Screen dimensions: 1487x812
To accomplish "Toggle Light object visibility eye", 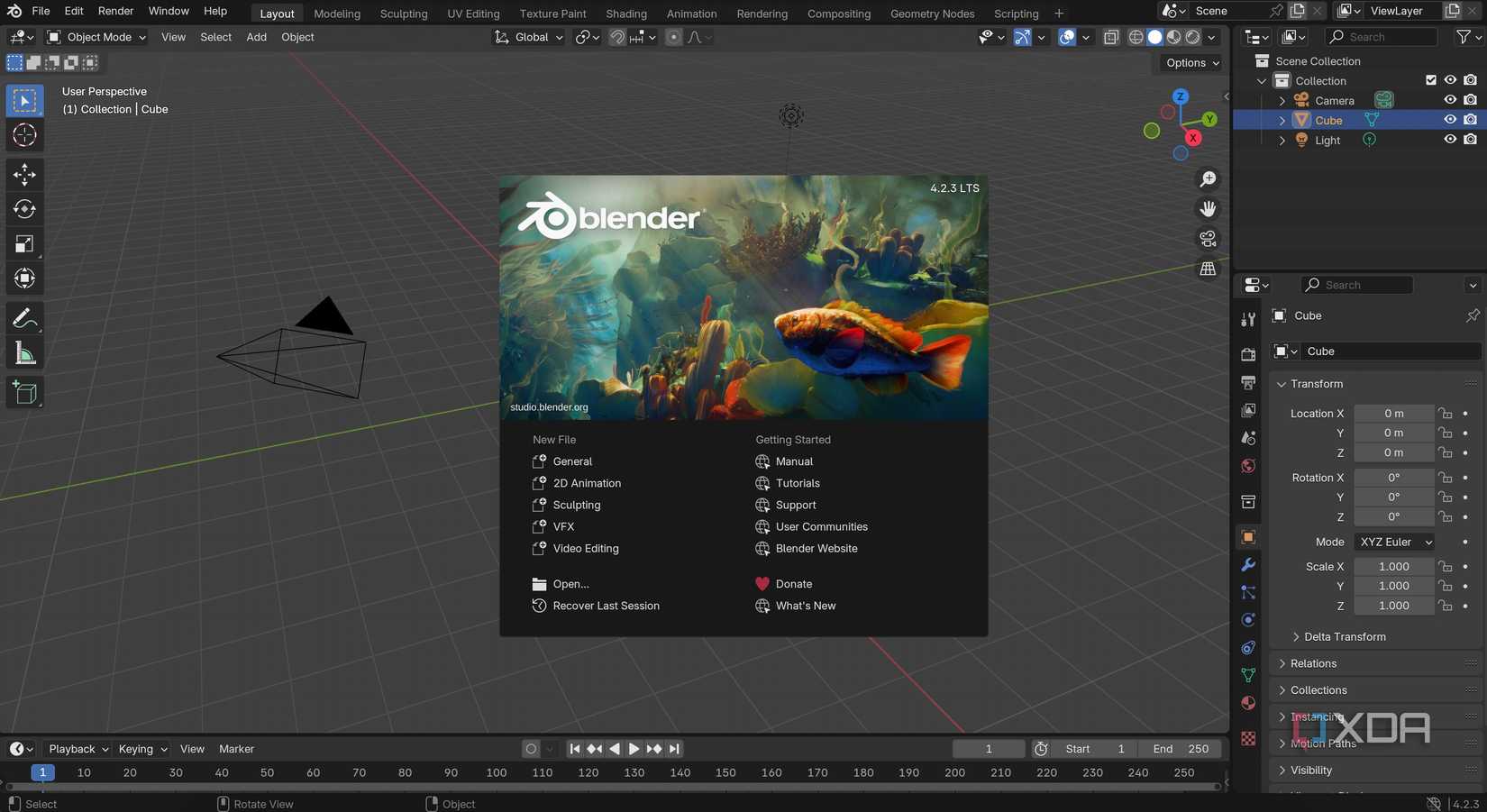I will tap(1449, 140).
